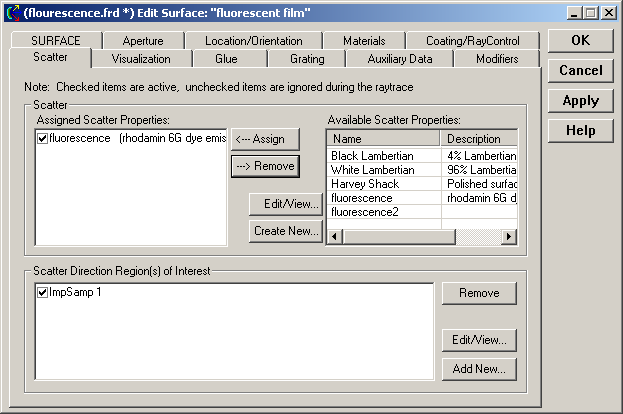623x414 pixels.
Task: Remove the assigned scatter property
Action: point(265,165)
